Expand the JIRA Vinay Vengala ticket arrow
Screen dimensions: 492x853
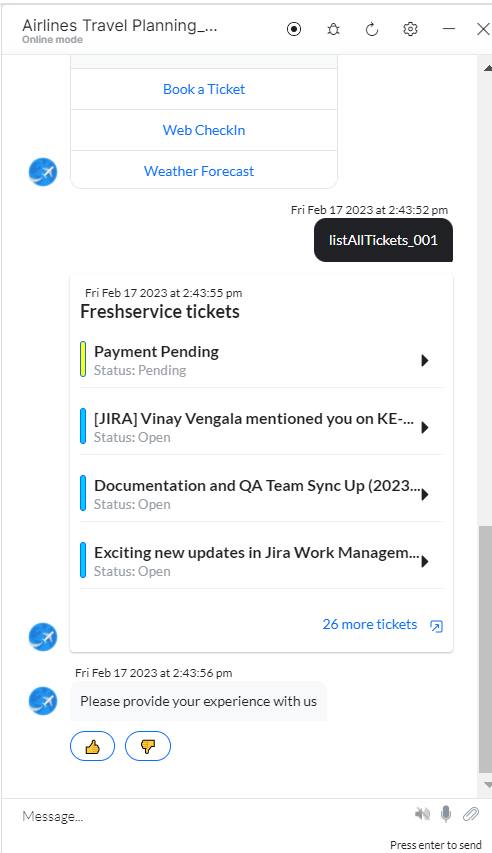click(425, 428)
